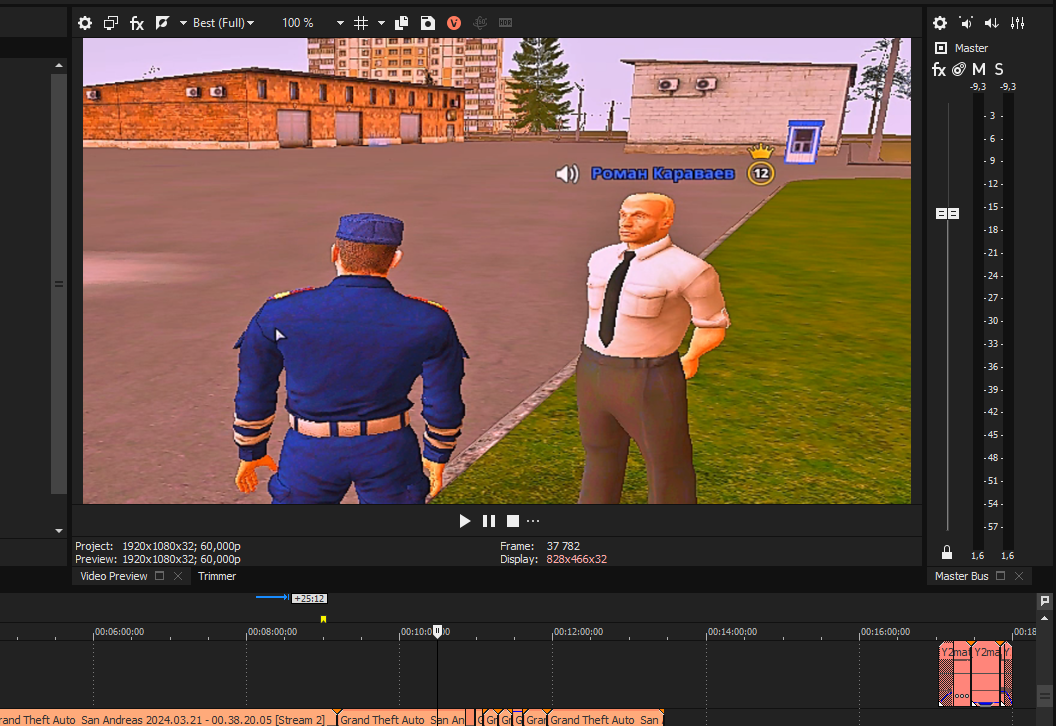Expand the 100 % zoom level dropdown
The width and height of the screenshot is (1056, 726).
coord(340,23)
